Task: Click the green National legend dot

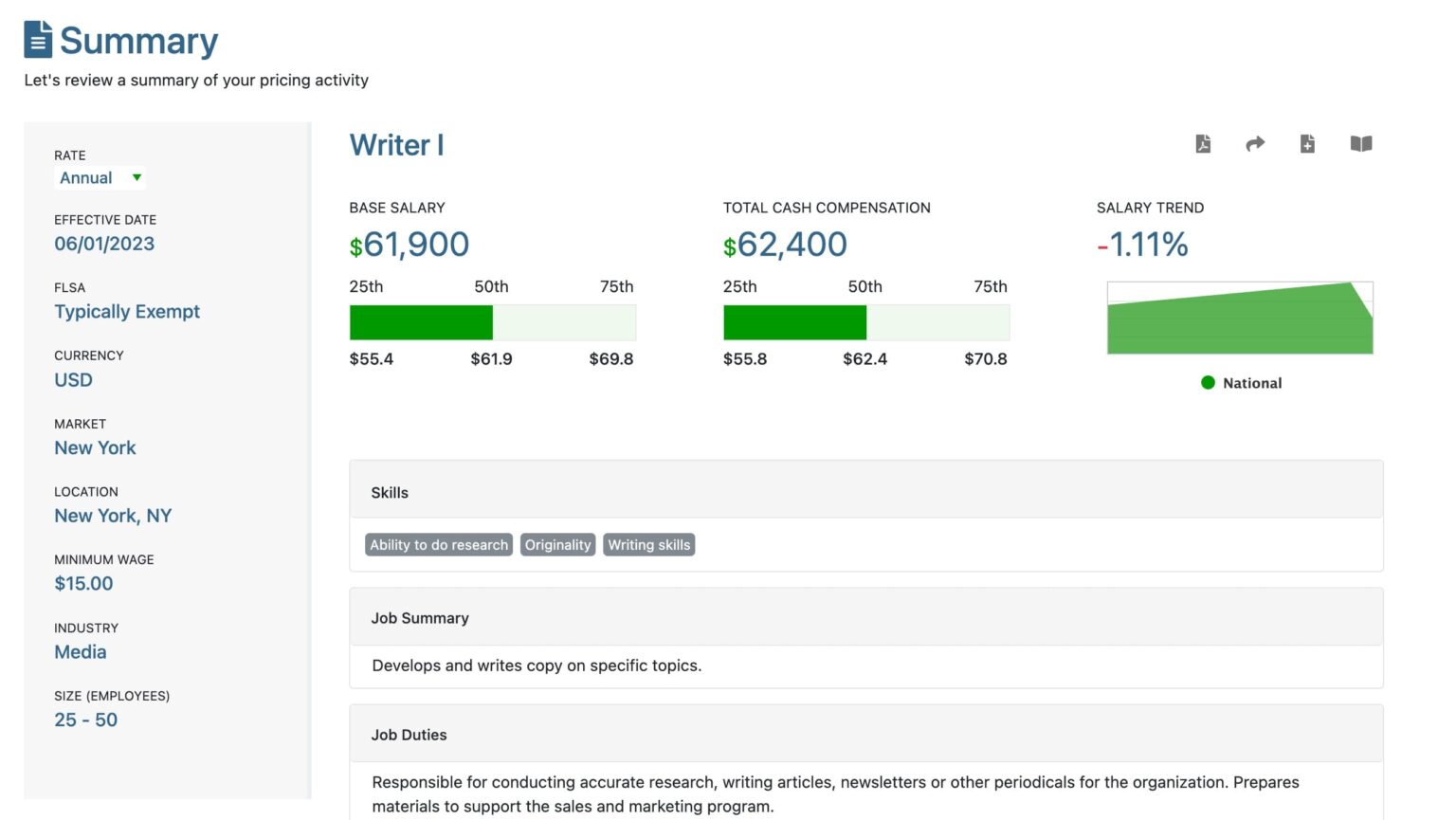Action: point(1208,383)
